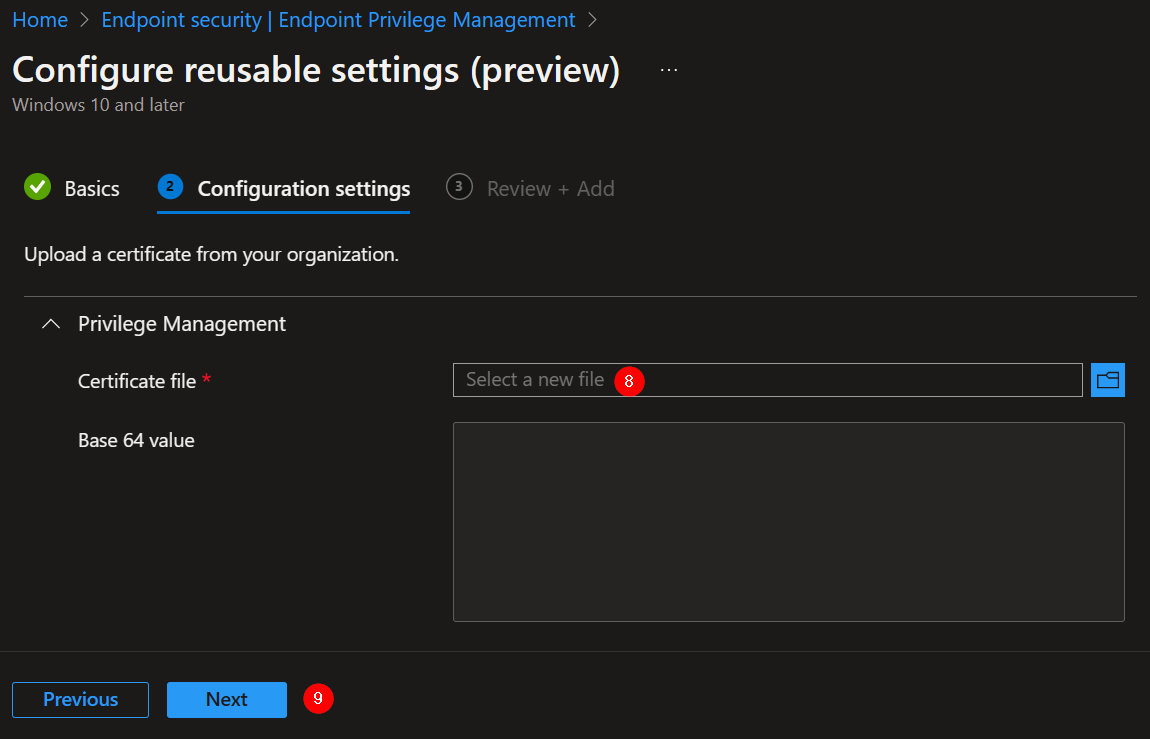Click the step 3 circle indicator

click(x=458, y=187)
